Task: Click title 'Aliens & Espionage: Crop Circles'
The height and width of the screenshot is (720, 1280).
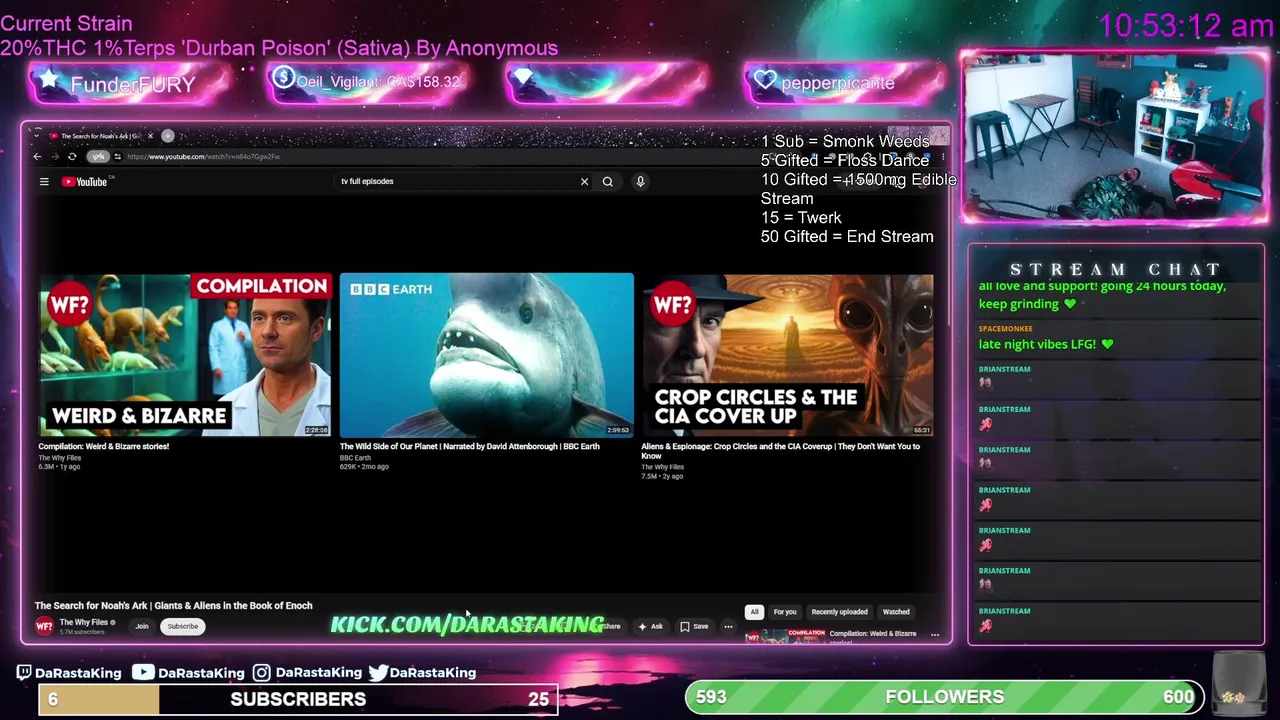Action: point(780,451)
